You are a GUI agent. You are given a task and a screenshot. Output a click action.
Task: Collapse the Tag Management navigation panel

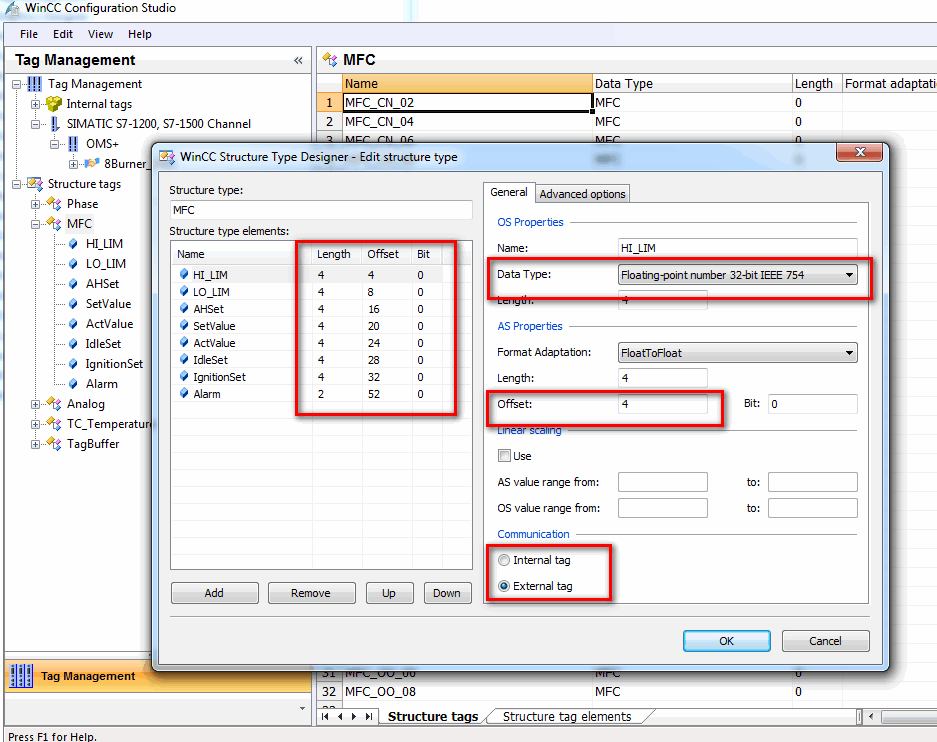point(298,60)
